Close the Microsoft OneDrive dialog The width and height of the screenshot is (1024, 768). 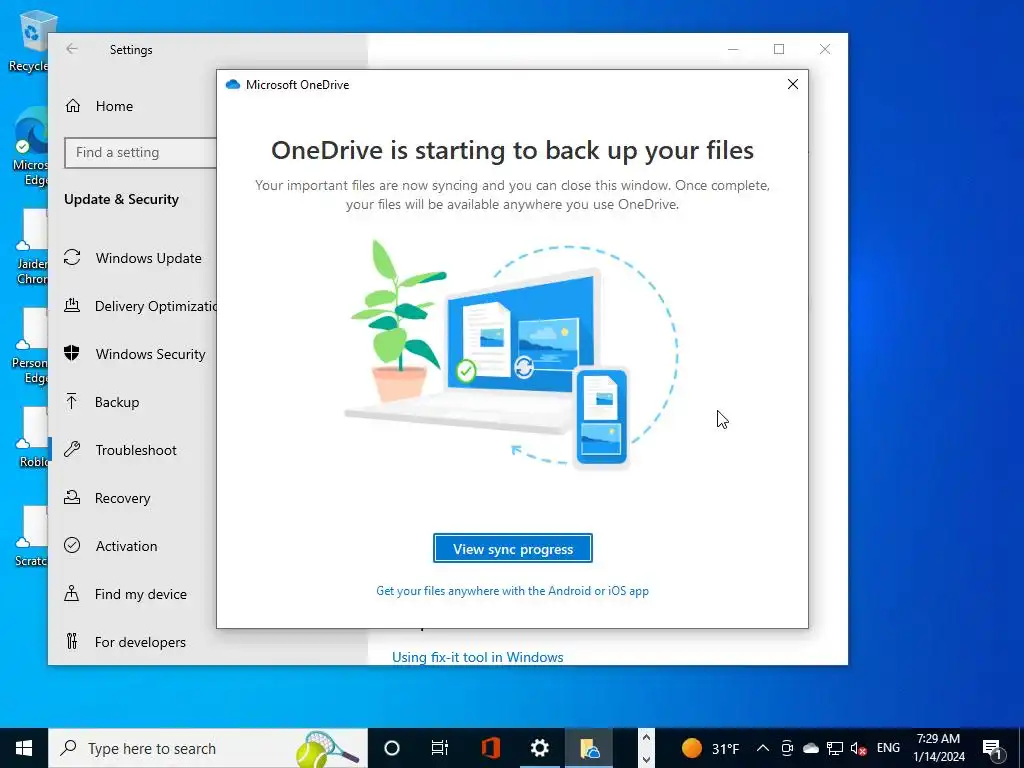[x=793, y=84]
